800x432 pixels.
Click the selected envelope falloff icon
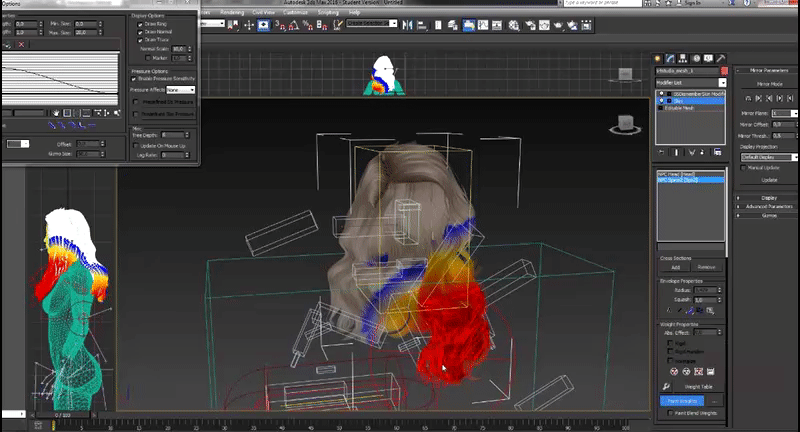click(690, 310)
